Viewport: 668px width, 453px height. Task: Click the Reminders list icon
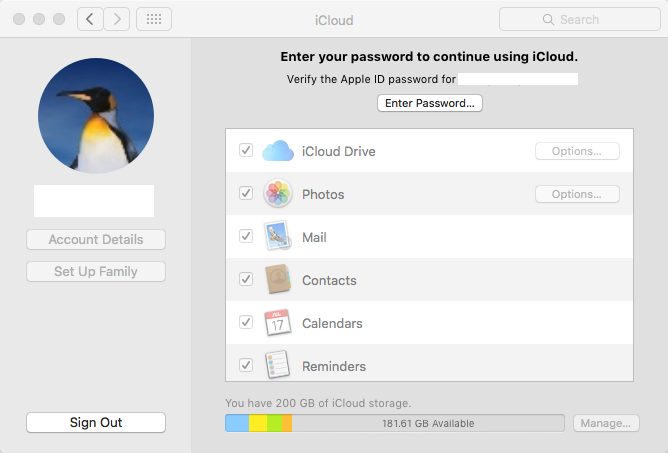278,365
